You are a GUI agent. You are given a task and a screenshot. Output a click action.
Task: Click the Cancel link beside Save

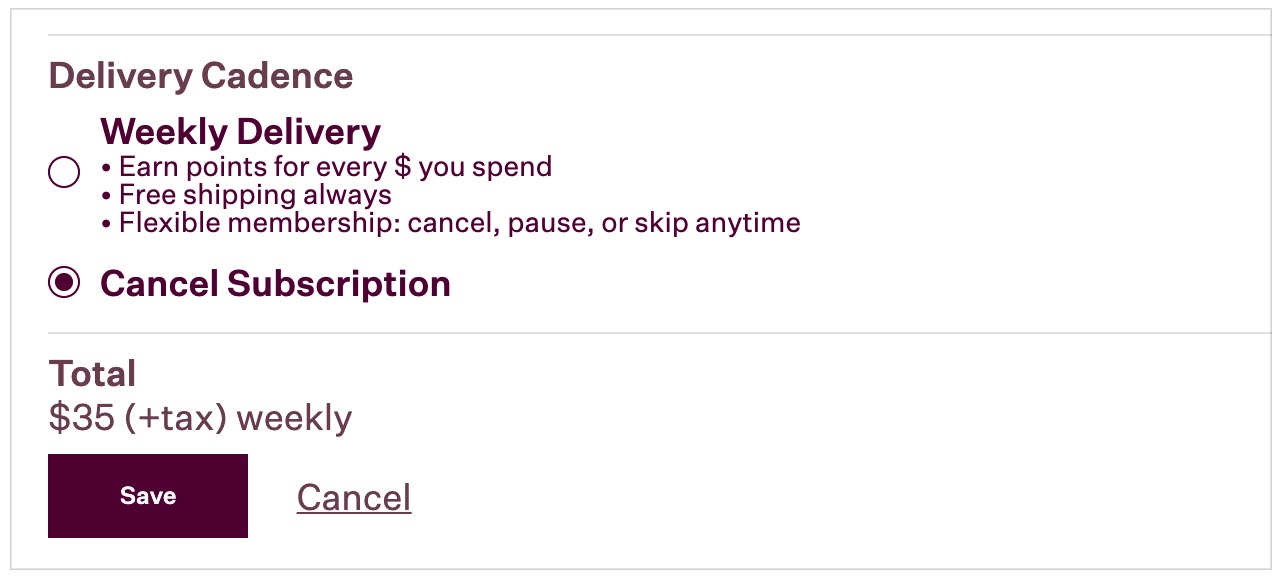pyautogui.click(x=354, y=497)
